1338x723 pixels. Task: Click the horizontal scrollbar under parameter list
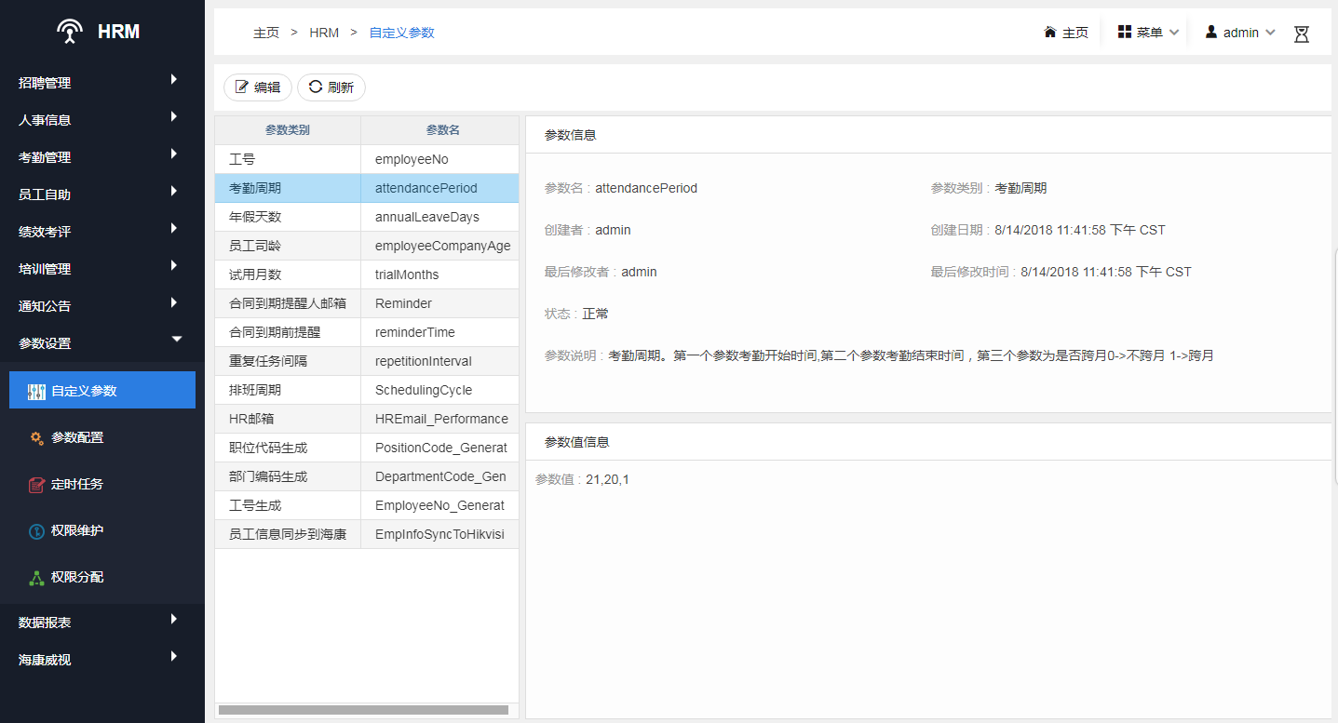pyautogui.click(x=363, y=710)
